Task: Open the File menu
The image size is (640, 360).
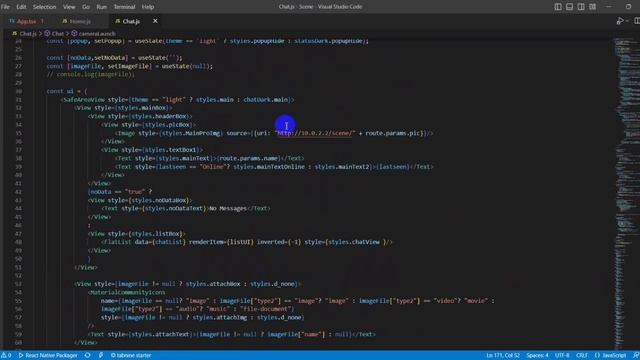Action: (5, 7)
